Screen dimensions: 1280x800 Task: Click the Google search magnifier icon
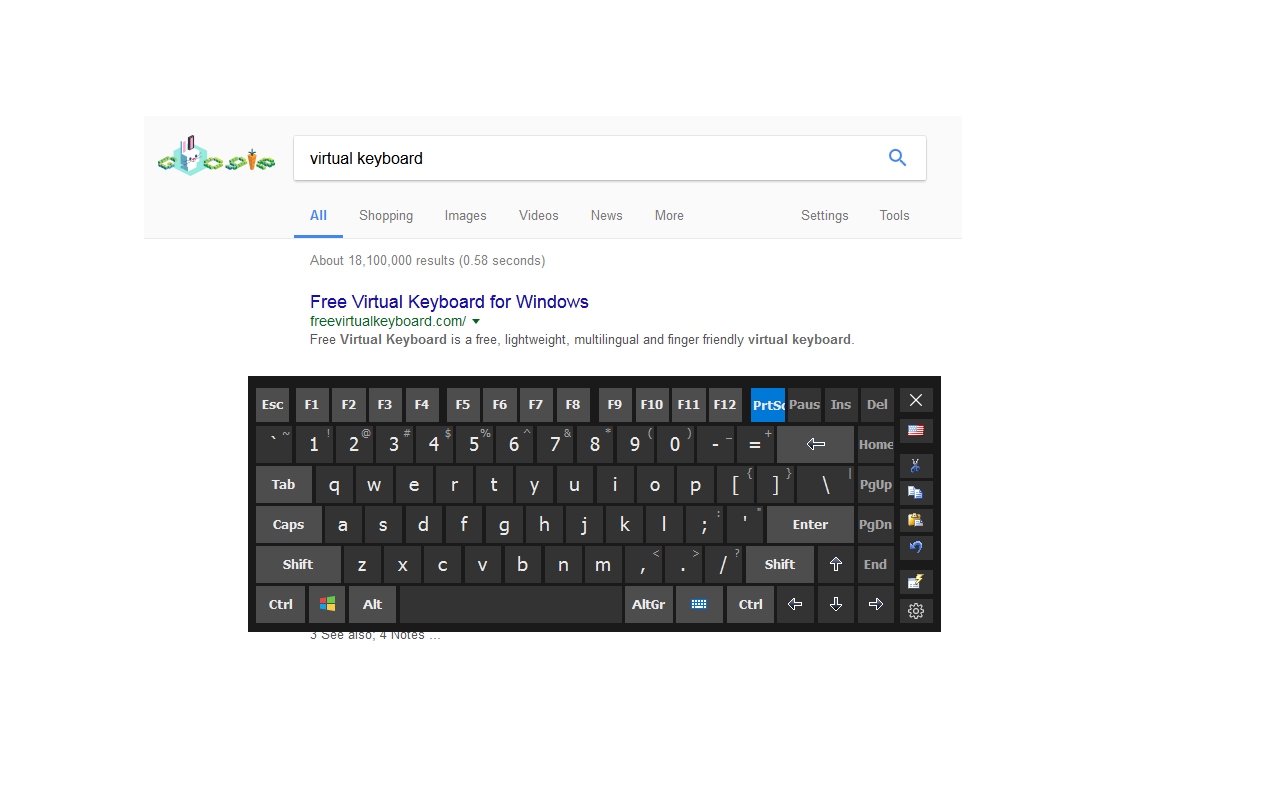point(897,158)
